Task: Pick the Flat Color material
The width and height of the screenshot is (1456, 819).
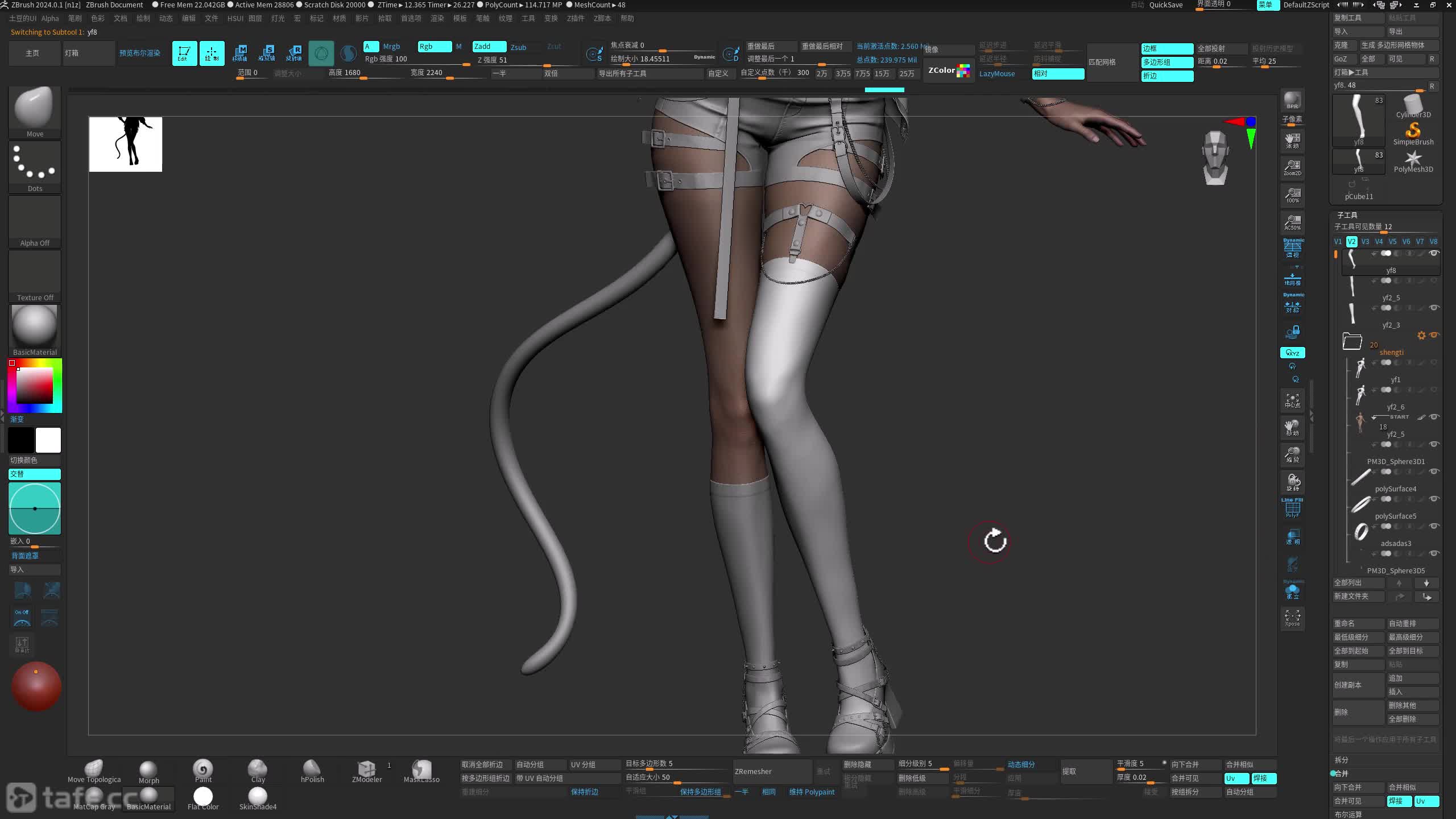Action: coord(203,799)
